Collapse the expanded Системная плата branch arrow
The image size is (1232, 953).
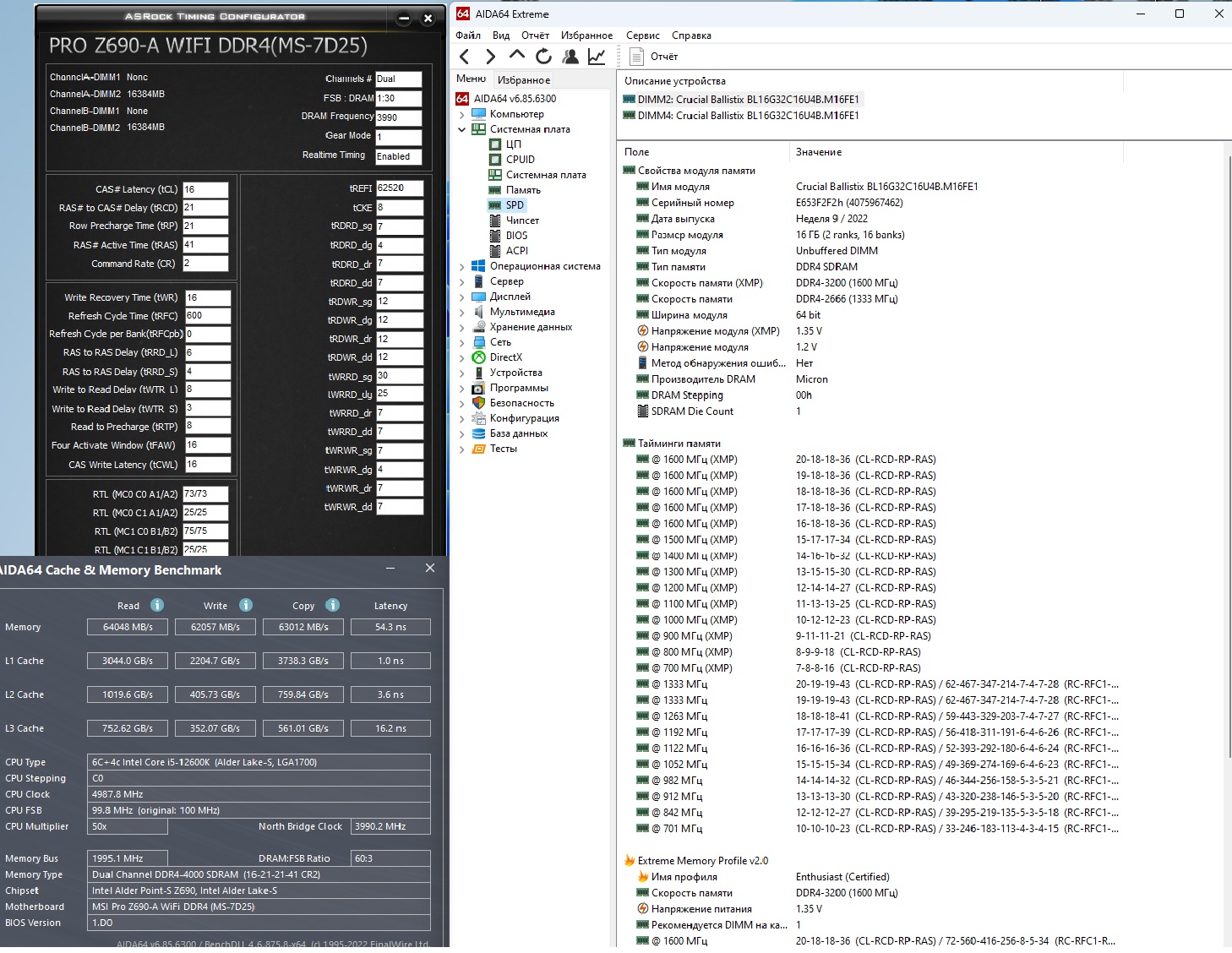click(x=462, y=129)
